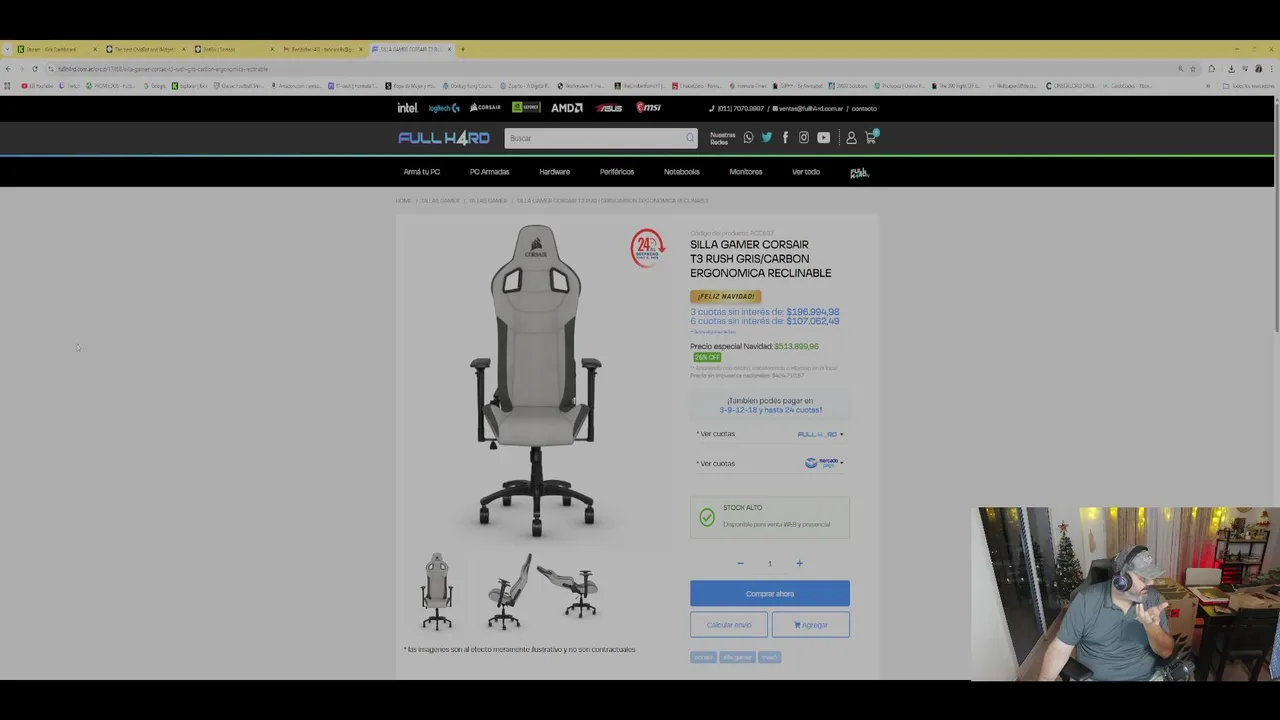Click the corsair tag below buttons
The height and width of the screenshot is (720, 1280).
click(703, 657)
